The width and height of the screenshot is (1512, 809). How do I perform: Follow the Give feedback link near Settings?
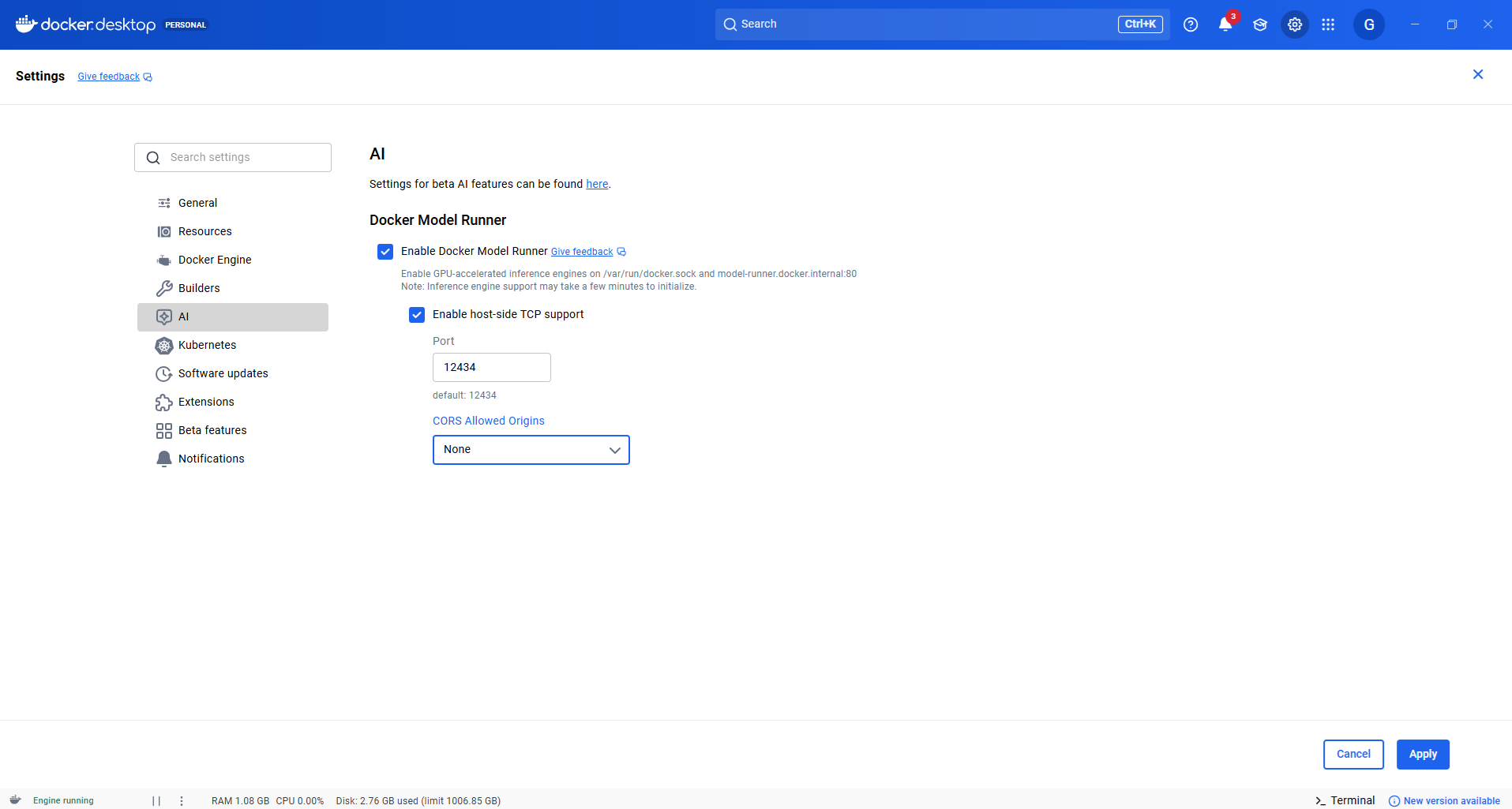click(x=109, y=77)
